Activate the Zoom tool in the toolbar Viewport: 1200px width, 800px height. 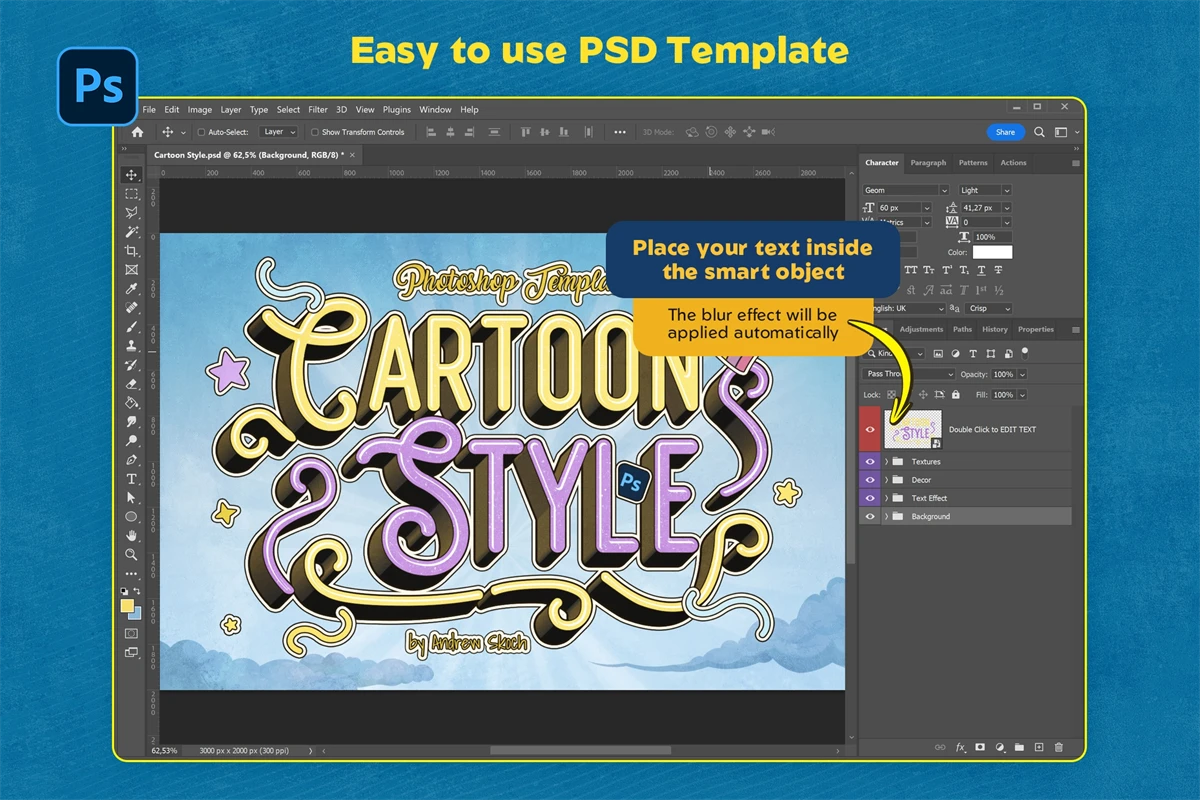coord(131,554)
